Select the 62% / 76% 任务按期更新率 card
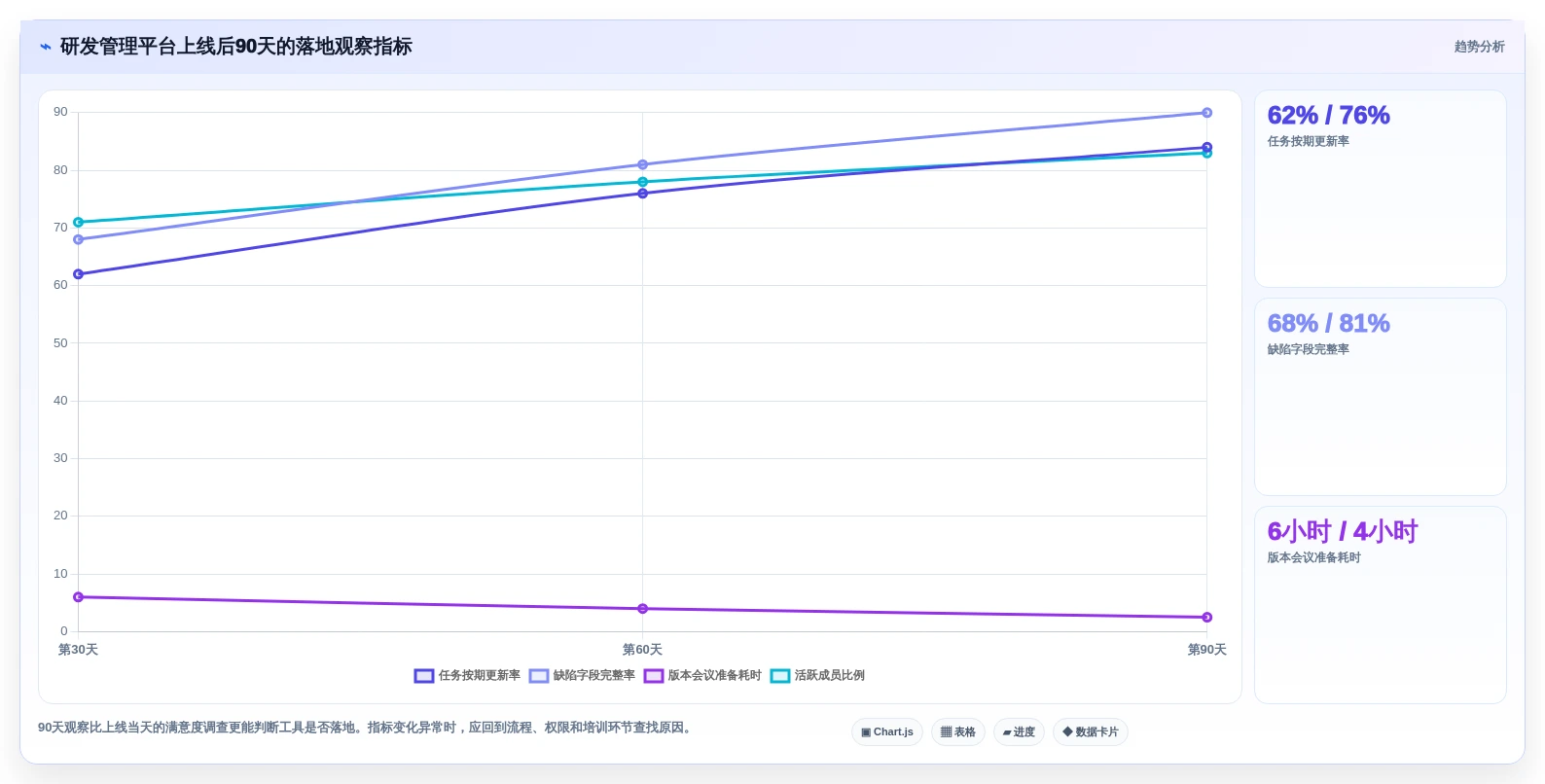Viewport: 1545px width, 784px height. click(1380, 189)
